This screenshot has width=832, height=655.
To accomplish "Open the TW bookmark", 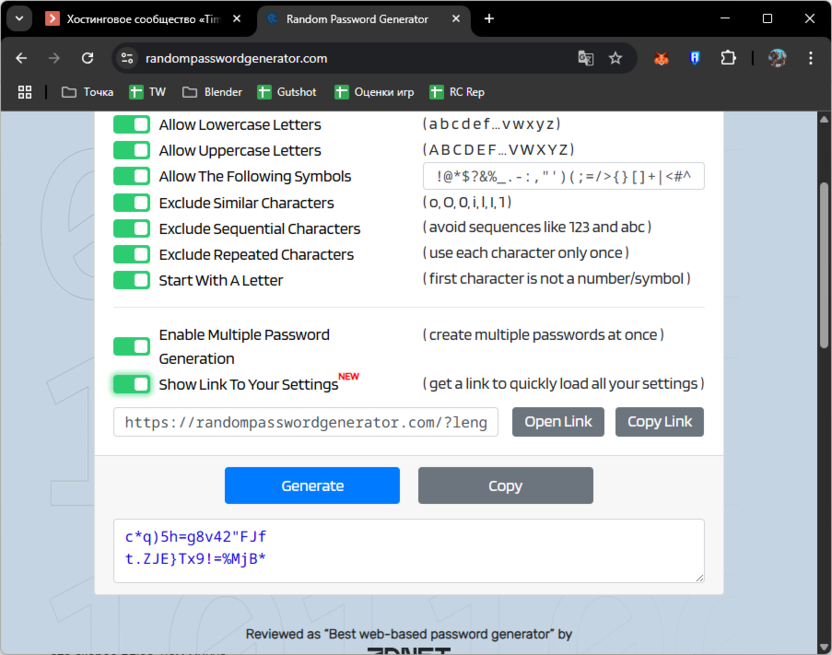I will pos(148,92).
